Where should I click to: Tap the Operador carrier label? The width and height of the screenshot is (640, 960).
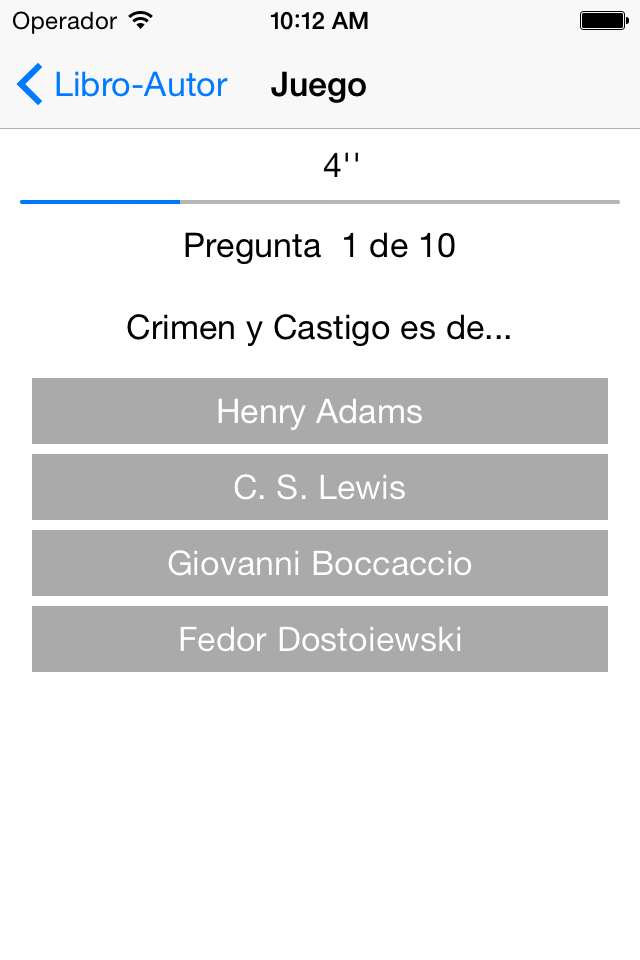pyautogui.click(x=64, y=21)
